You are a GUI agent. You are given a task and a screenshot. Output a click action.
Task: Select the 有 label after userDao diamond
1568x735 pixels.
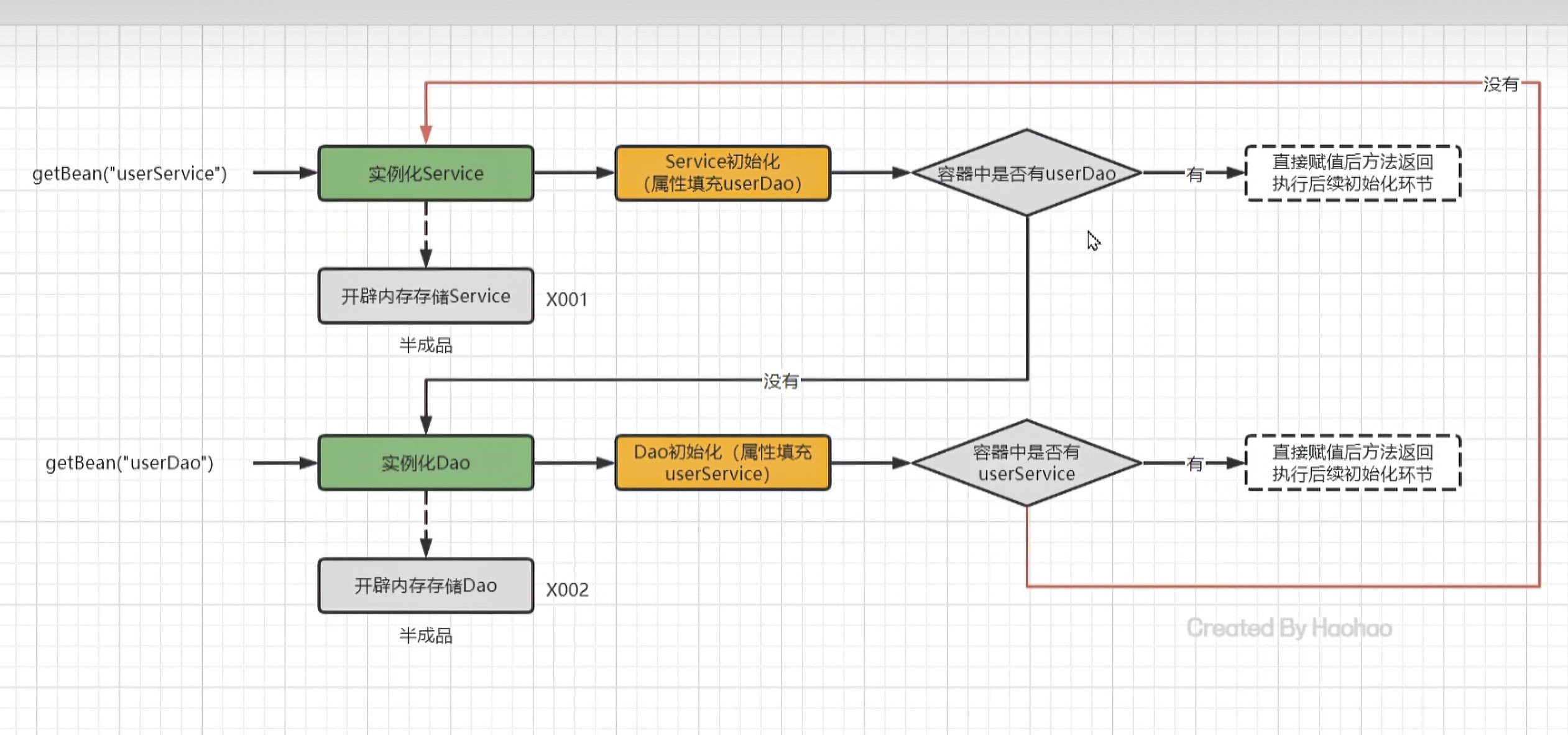click(1194, 174)
